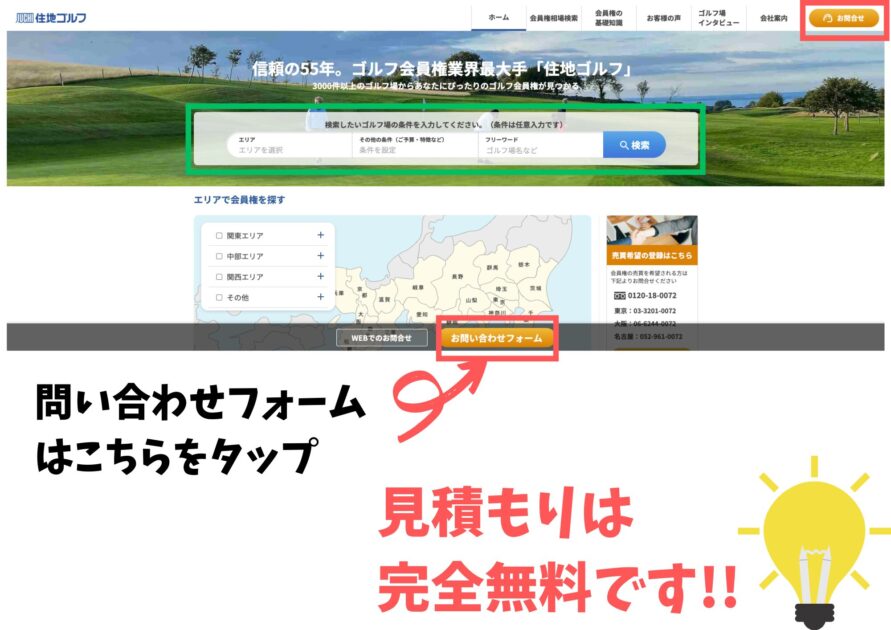Check the 関東エリア checkbox

[x=219, y=235]
